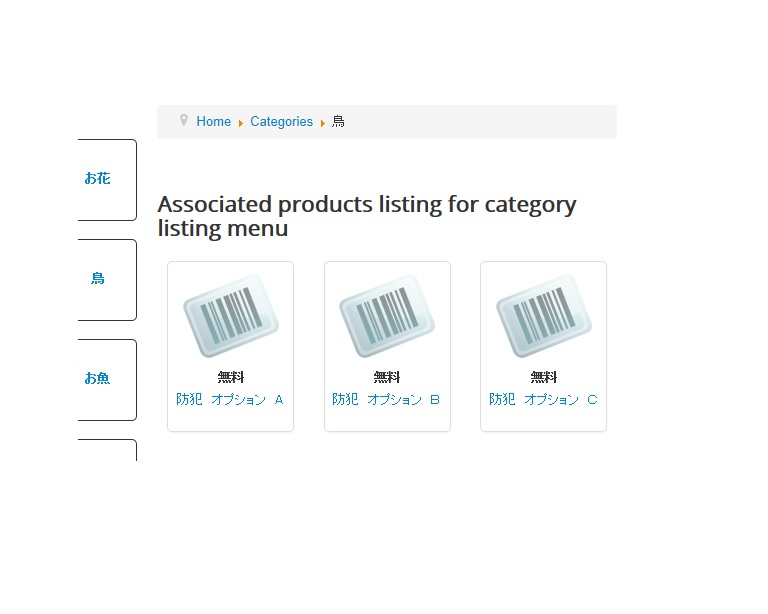Open product link 防犯 オプション A
This screenshot has width=768, height=614.
click(230, 400)
